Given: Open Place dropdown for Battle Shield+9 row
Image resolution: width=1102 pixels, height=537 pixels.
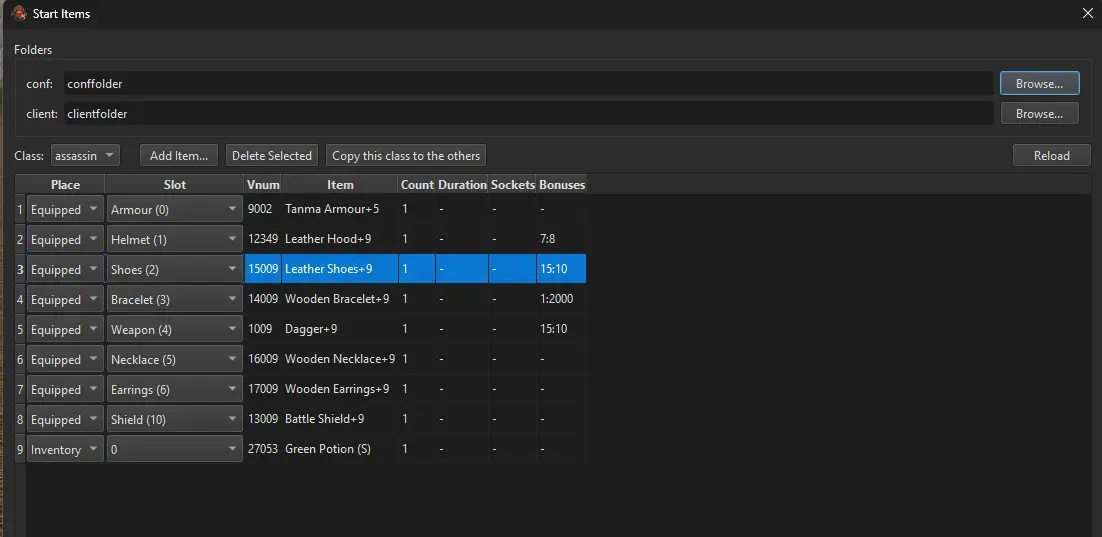Looking at the screenshot, I should click(x=65, y=420).
